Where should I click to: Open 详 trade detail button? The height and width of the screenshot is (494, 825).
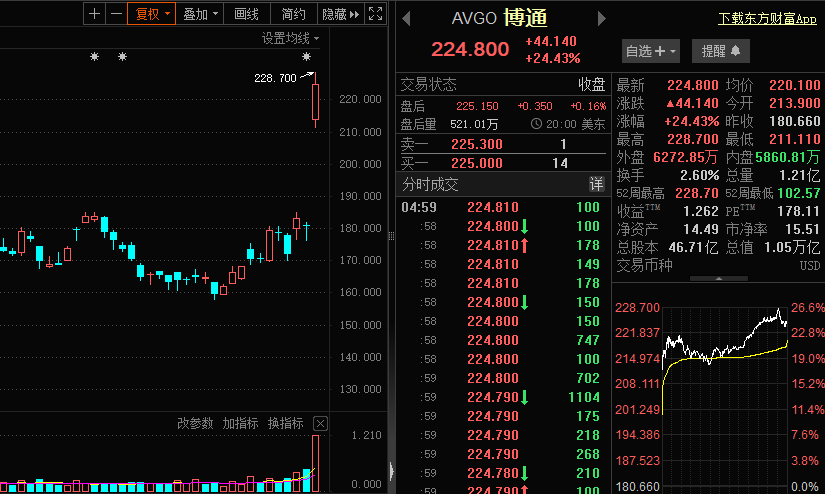596,184
